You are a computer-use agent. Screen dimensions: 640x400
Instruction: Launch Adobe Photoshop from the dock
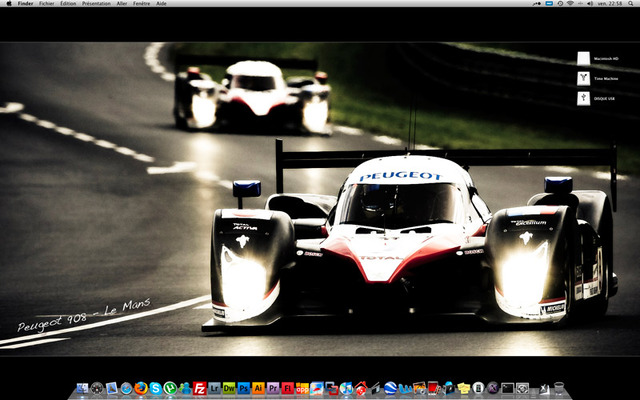[x=244, y=388]
